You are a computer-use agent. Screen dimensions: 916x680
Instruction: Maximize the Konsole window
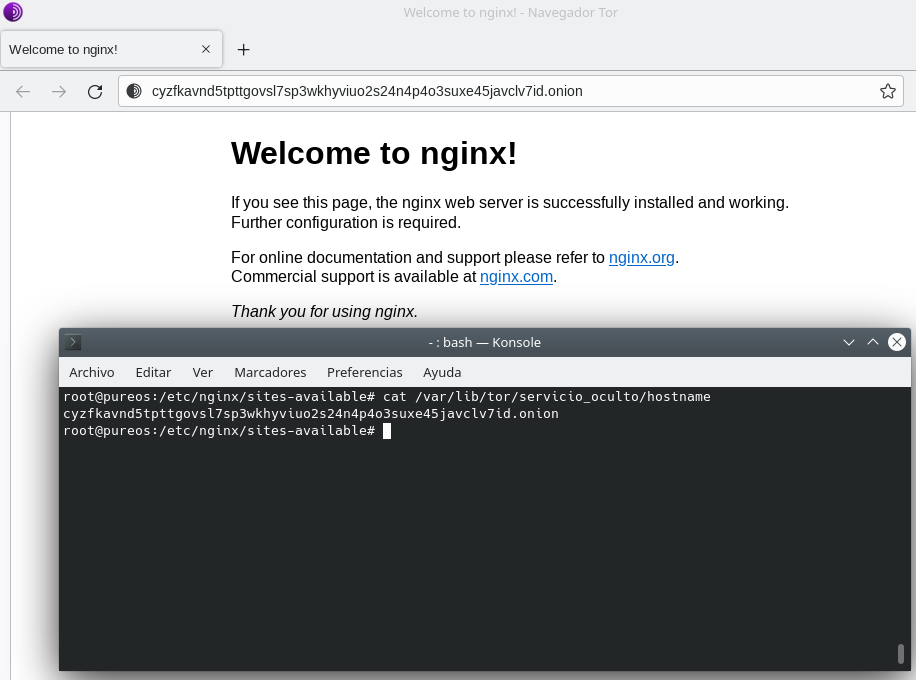click(873, 342)
